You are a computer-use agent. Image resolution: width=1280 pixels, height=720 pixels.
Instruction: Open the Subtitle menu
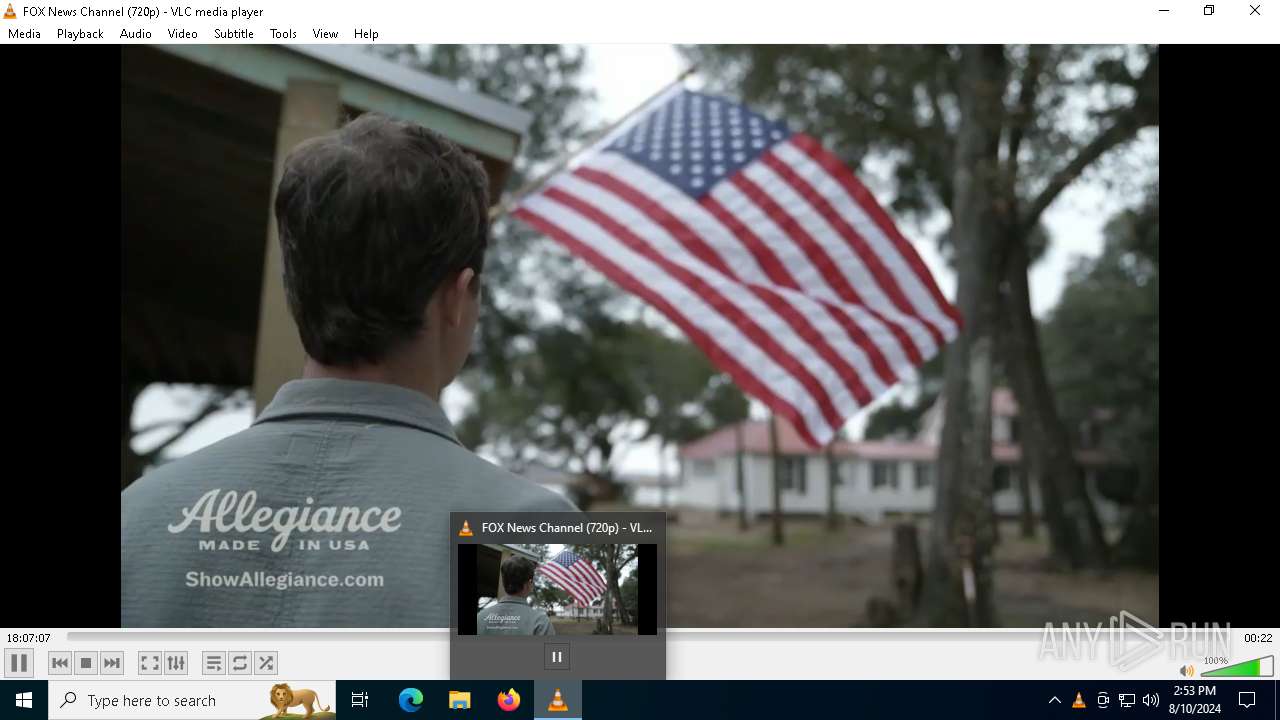[x=234, y=34]
